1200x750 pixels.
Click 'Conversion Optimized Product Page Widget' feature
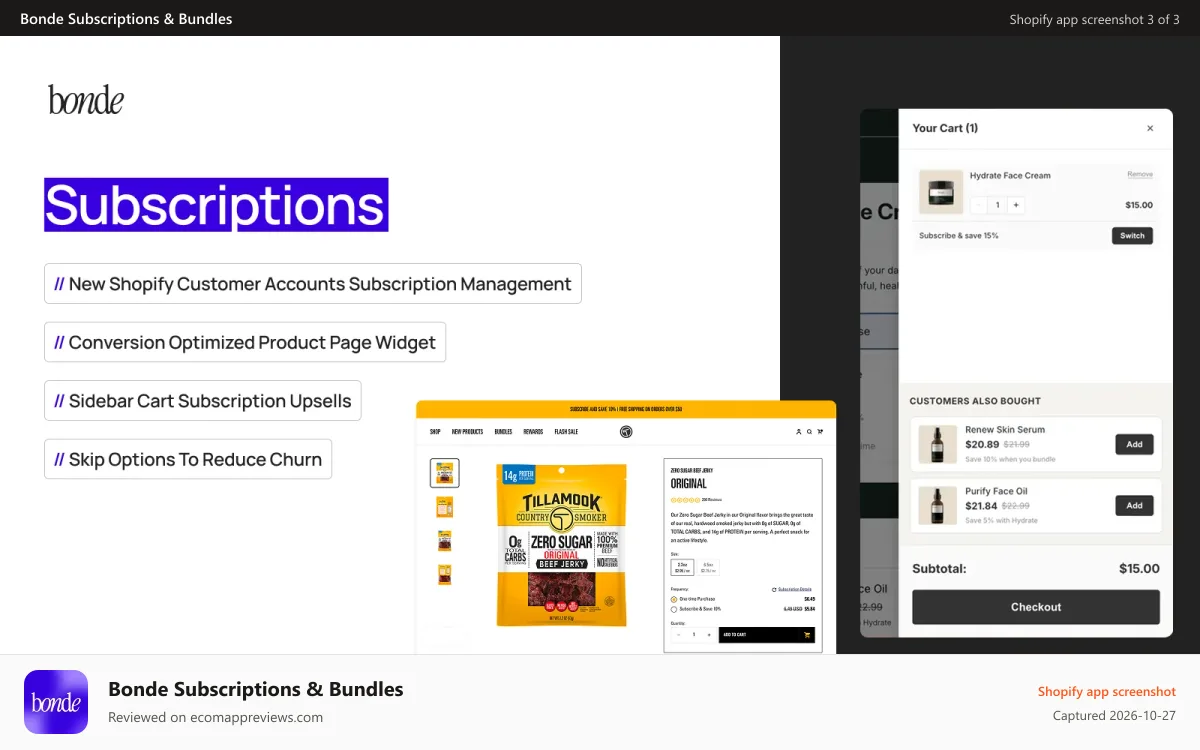pyautogui.click(x=245, y=342)
